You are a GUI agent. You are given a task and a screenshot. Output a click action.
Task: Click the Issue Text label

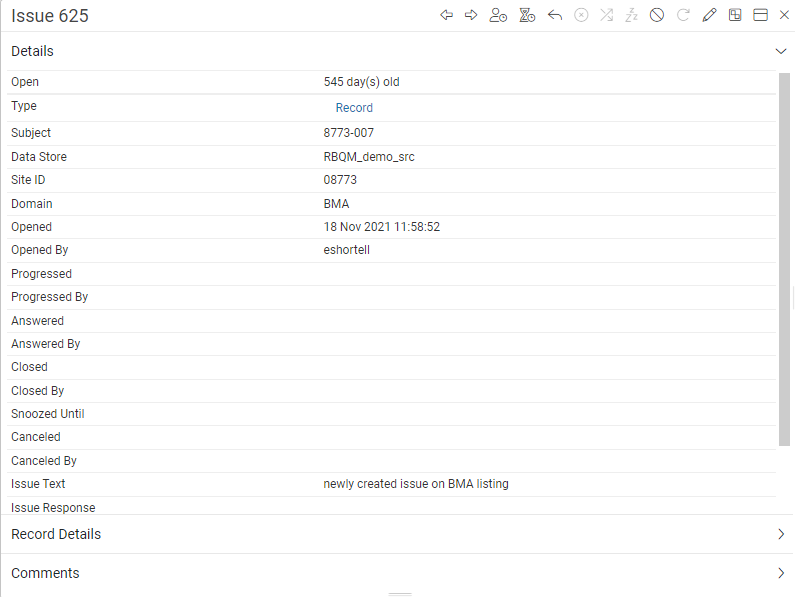click(x=38, y=484)
